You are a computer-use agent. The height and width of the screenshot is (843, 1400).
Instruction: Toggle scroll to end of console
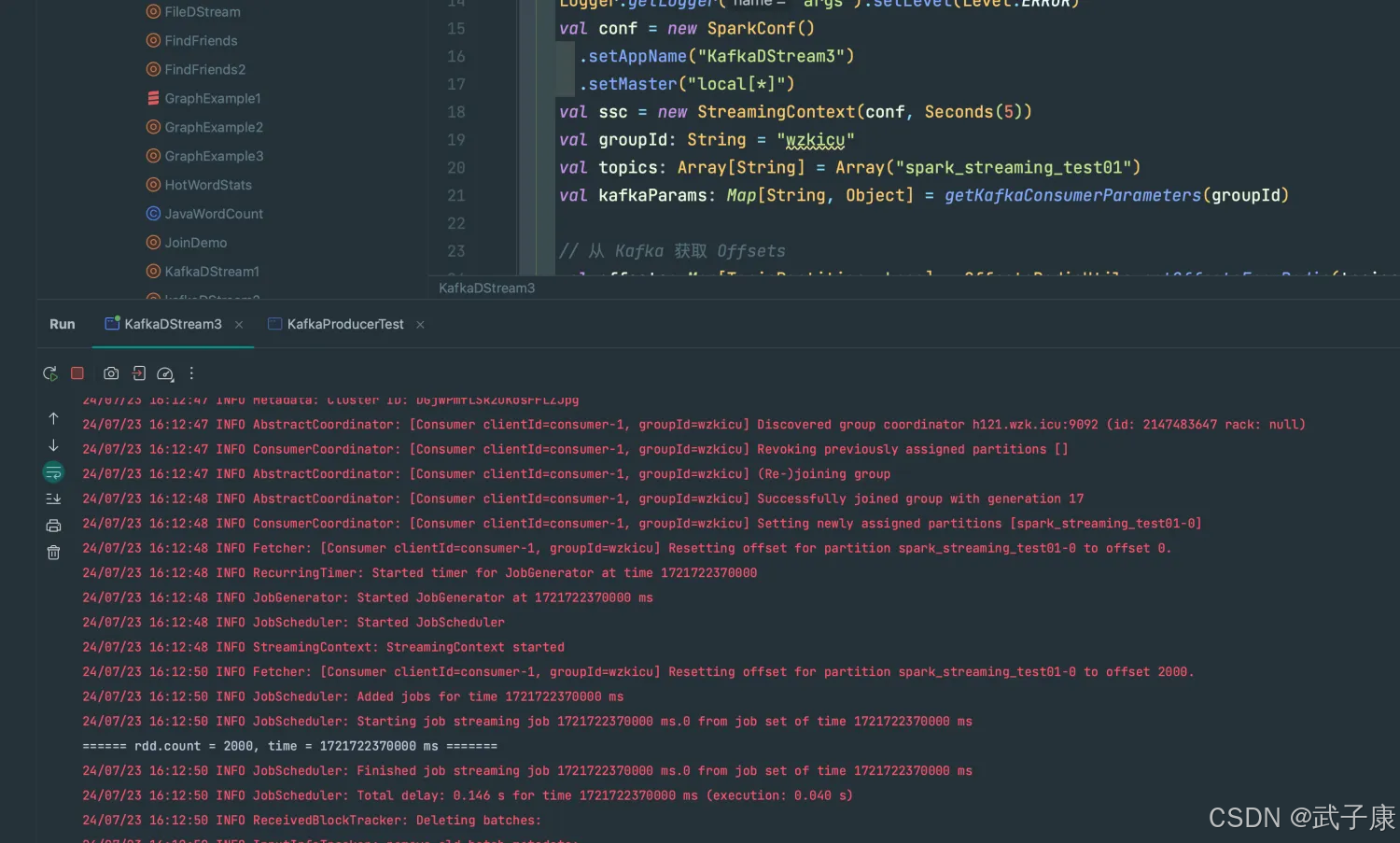point(53,499)
